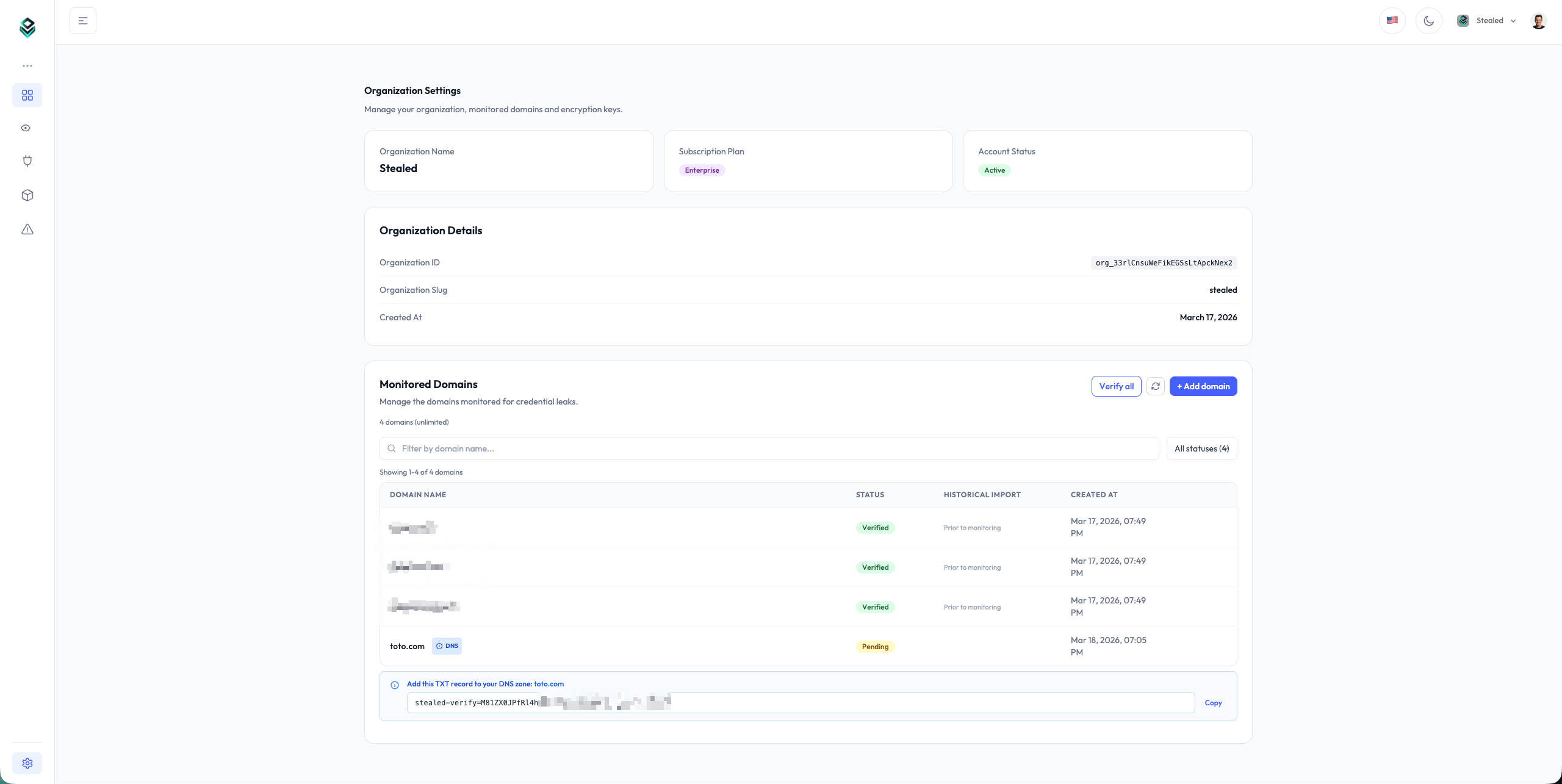The height and width of the screenshot is (784, 1562).
Task: Open the All statuses (4) filter dropdown
Action: pyautogui.click(x=1201, y=448)
